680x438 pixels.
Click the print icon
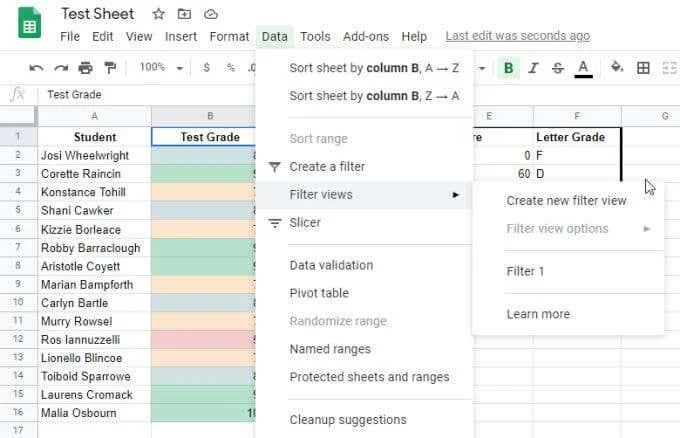[85, 68]
